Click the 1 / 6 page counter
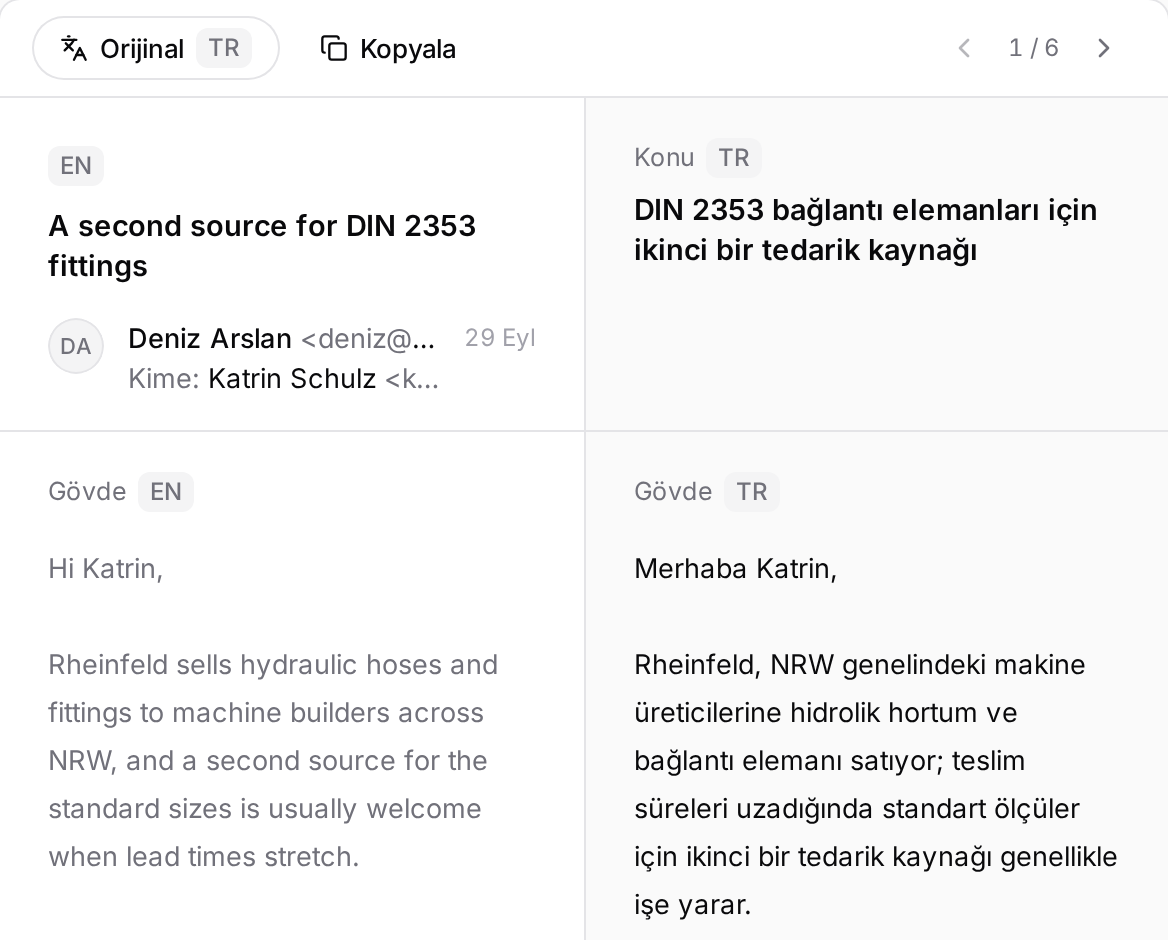The width and height of the screenshot is (1168, 940). [1033, 48]
